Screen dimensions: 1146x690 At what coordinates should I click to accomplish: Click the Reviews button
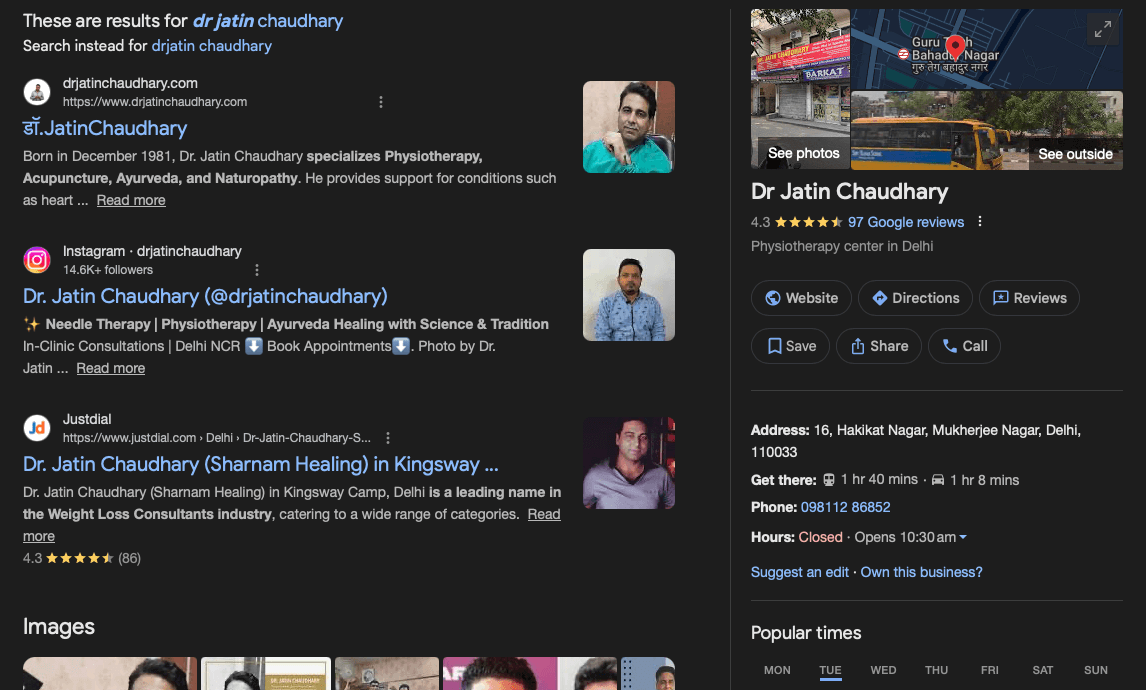tap(1029, 298)
